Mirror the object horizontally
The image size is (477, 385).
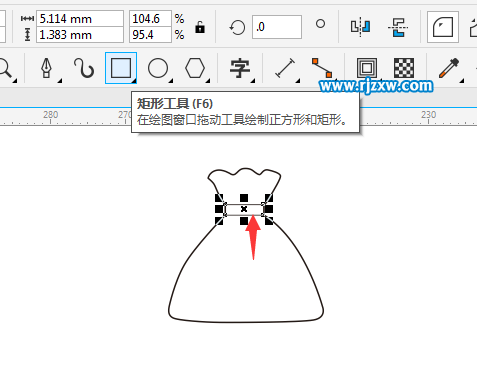(360, 27)
